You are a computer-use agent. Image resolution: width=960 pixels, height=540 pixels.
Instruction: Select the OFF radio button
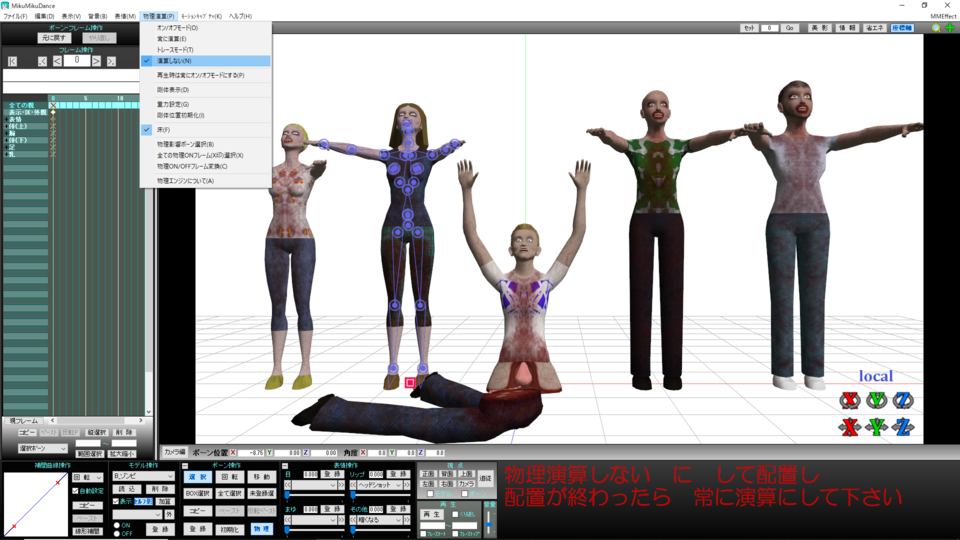(x=117, y=533)
